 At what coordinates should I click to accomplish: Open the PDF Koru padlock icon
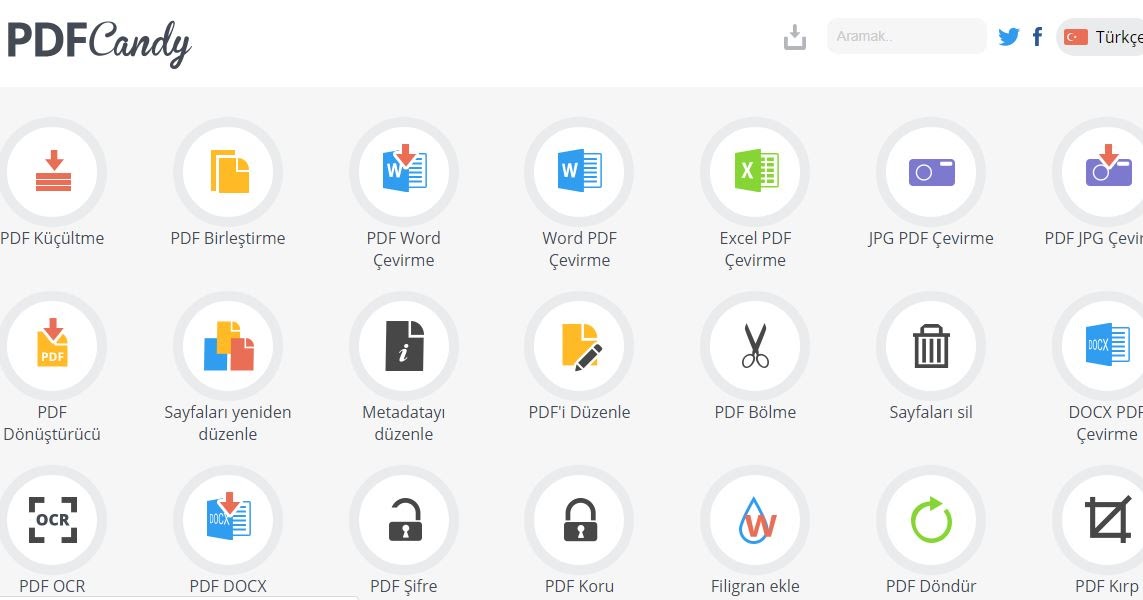(580, 521)
